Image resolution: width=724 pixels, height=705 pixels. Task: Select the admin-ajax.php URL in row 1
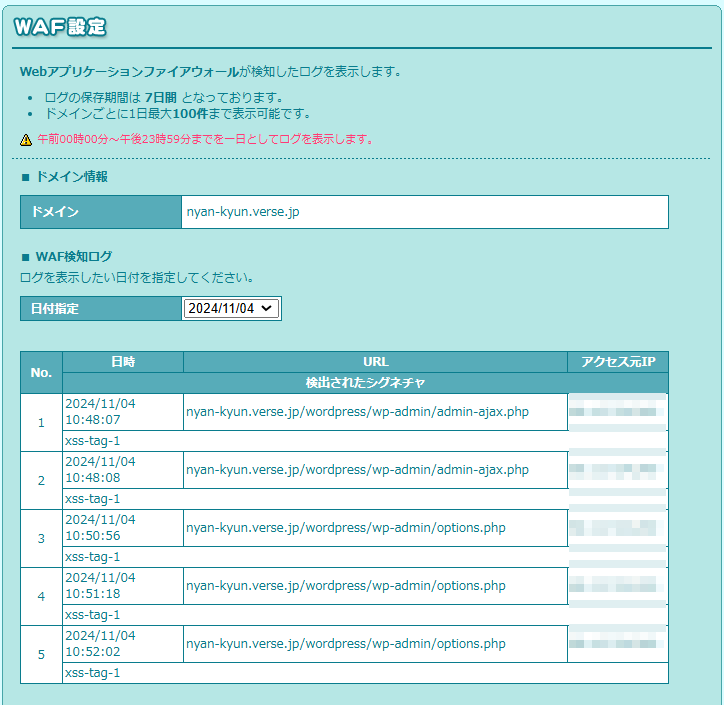pos(357,412)
